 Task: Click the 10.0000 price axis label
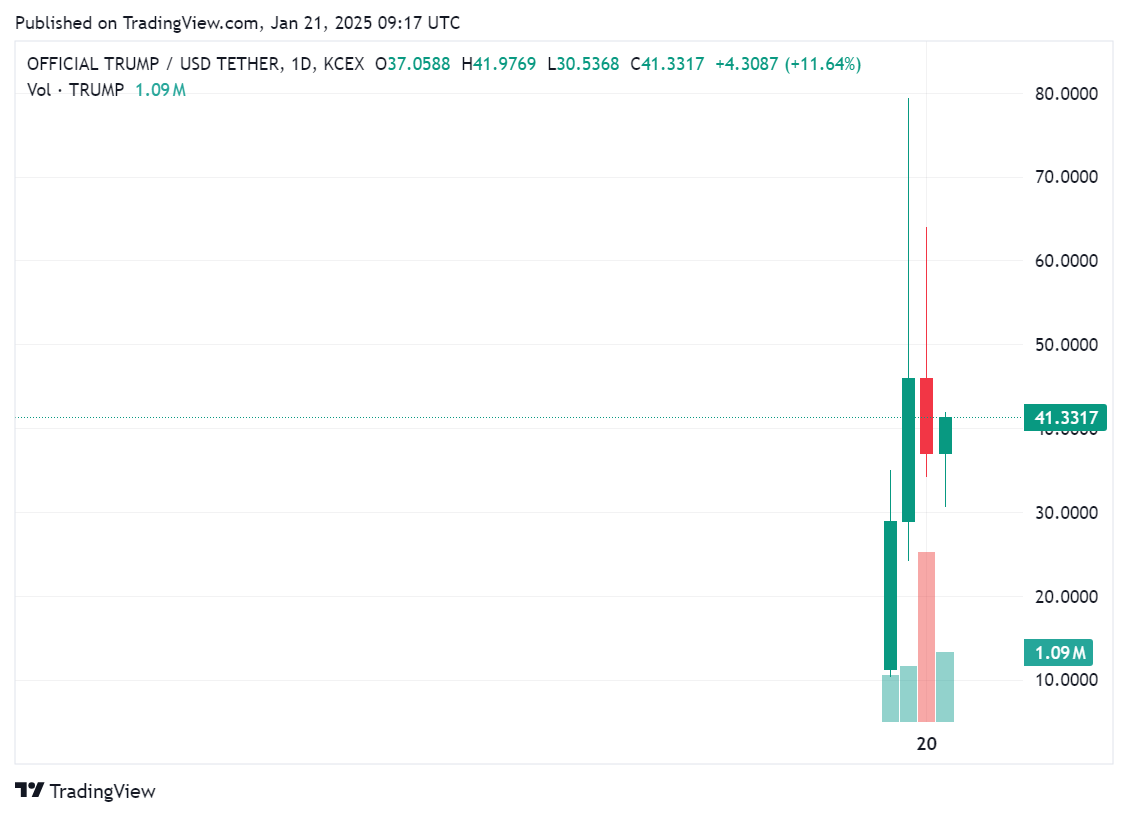1066,680
